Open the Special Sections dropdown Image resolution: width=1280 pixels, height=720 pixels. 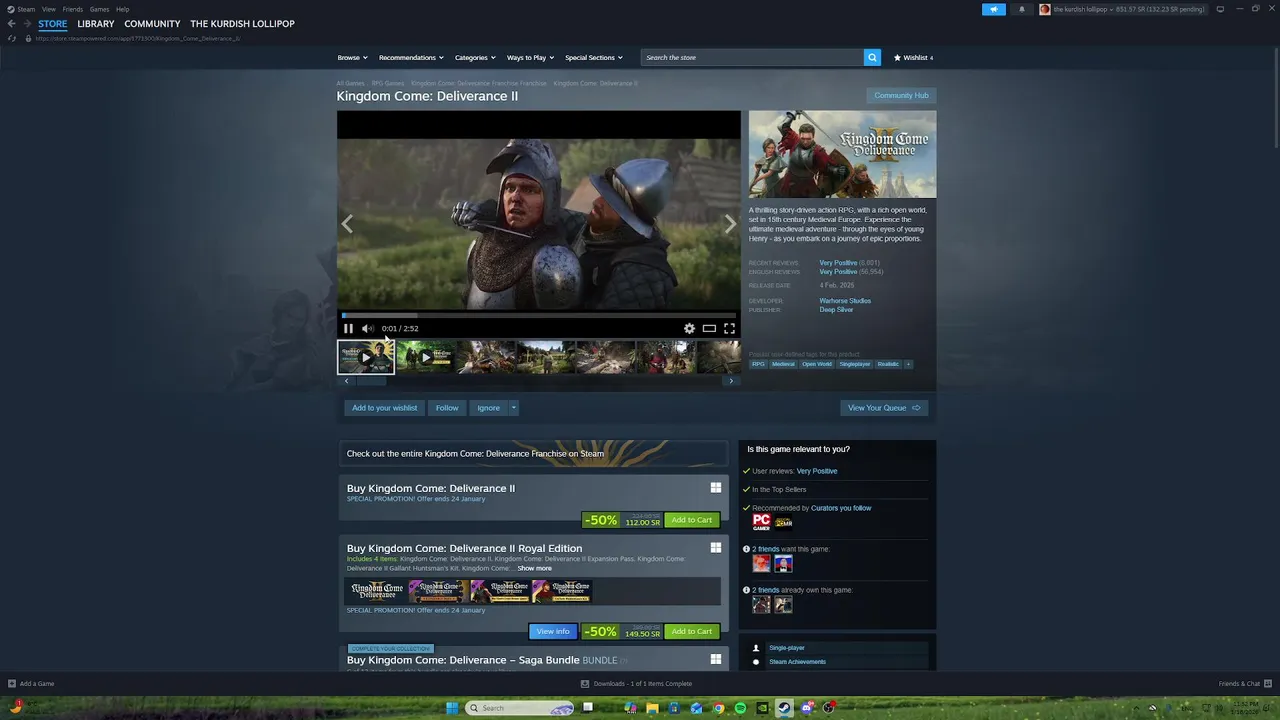[x=594, y=57]
